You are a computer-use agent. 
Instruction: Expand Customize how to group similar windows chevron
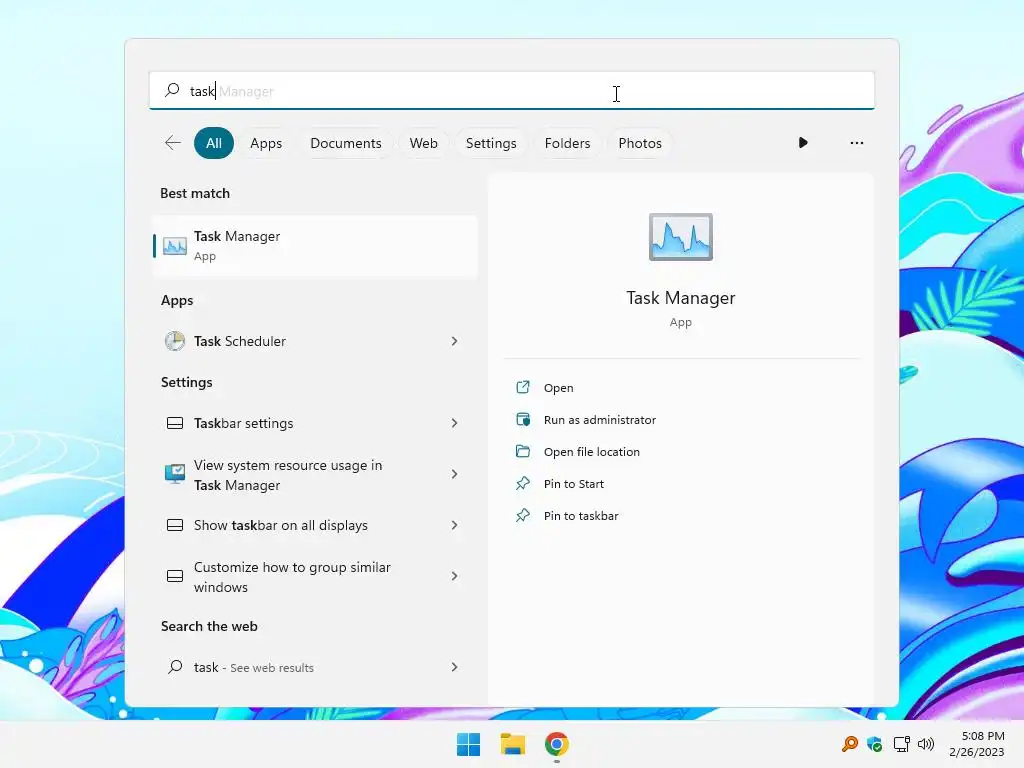click(455, 576)
